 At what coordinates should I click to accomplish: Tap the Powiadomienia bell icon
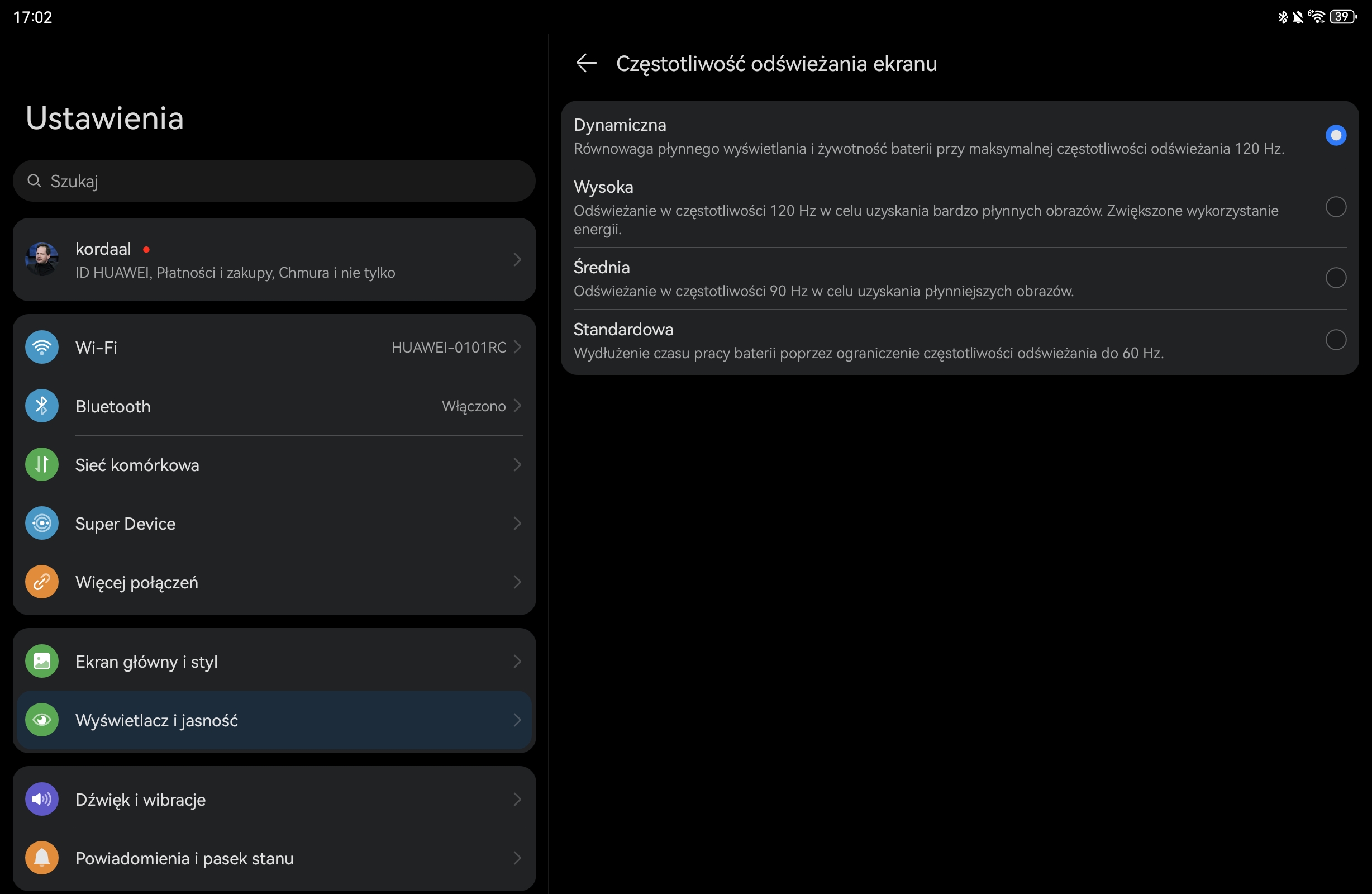(41, 859)
